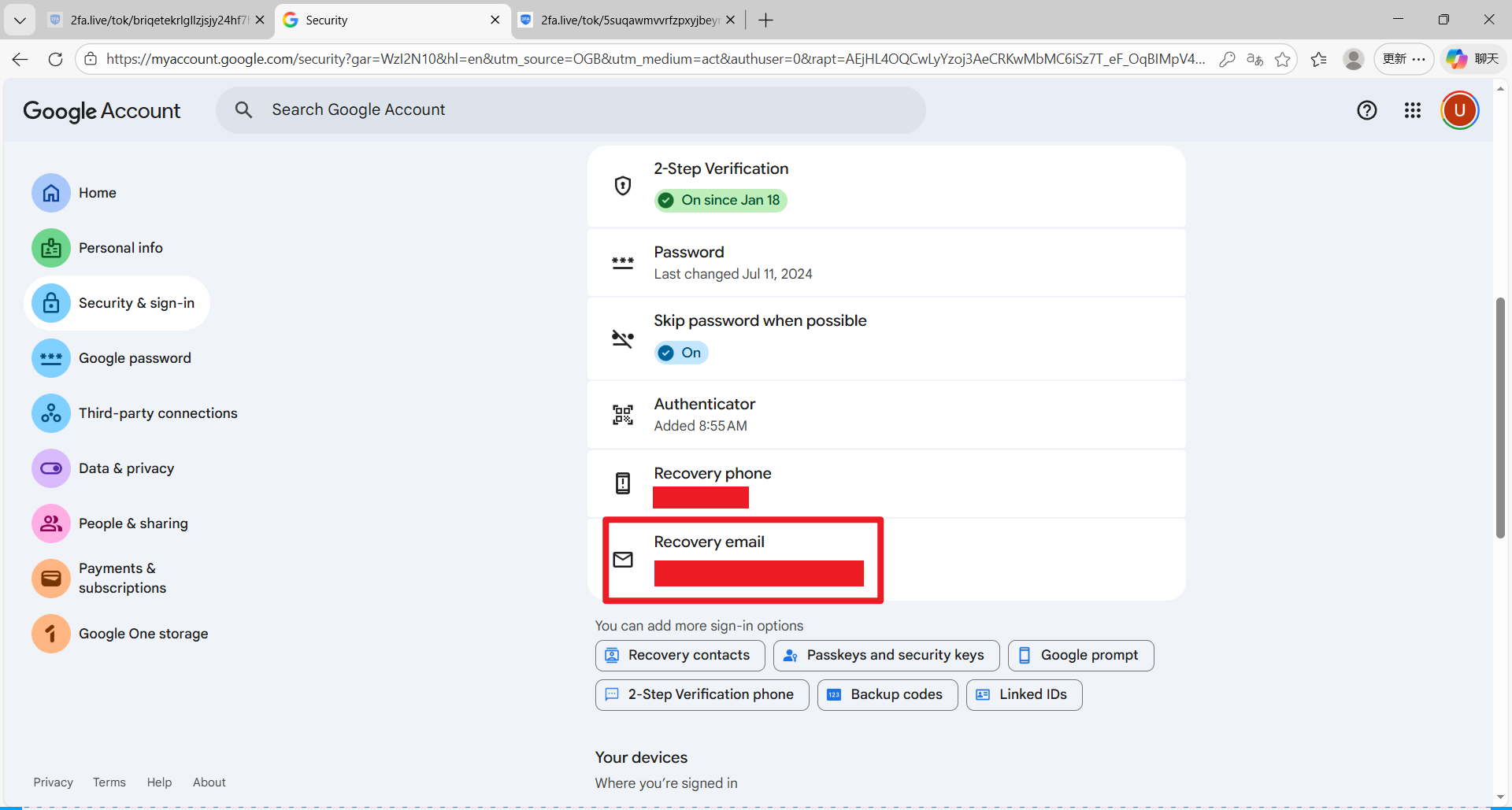Open the account avatar profile menu
This screenshot has height=810, width=1512.
tap(1459, 110)
